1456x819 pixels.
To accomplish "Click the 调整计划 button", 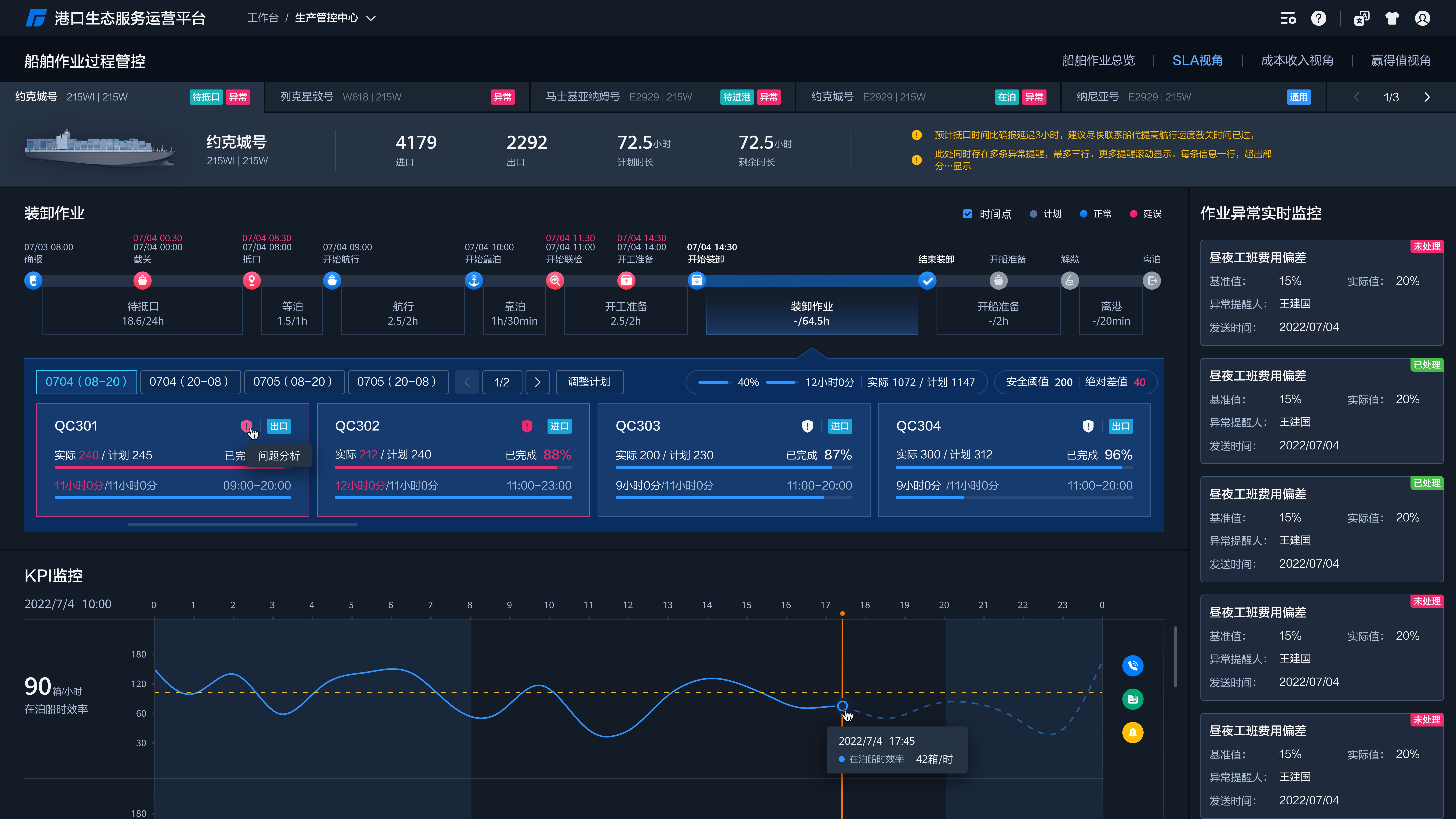I will (x=590, y=382).
